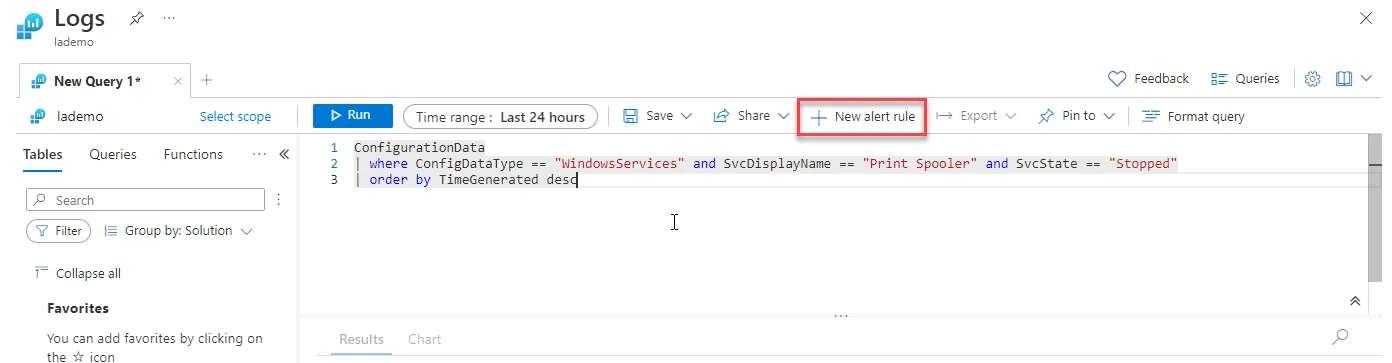The width and height of the screenshot is (1392, 363).
Task: Open side pane more options ellipsis
Action: (x=259, y=154)
